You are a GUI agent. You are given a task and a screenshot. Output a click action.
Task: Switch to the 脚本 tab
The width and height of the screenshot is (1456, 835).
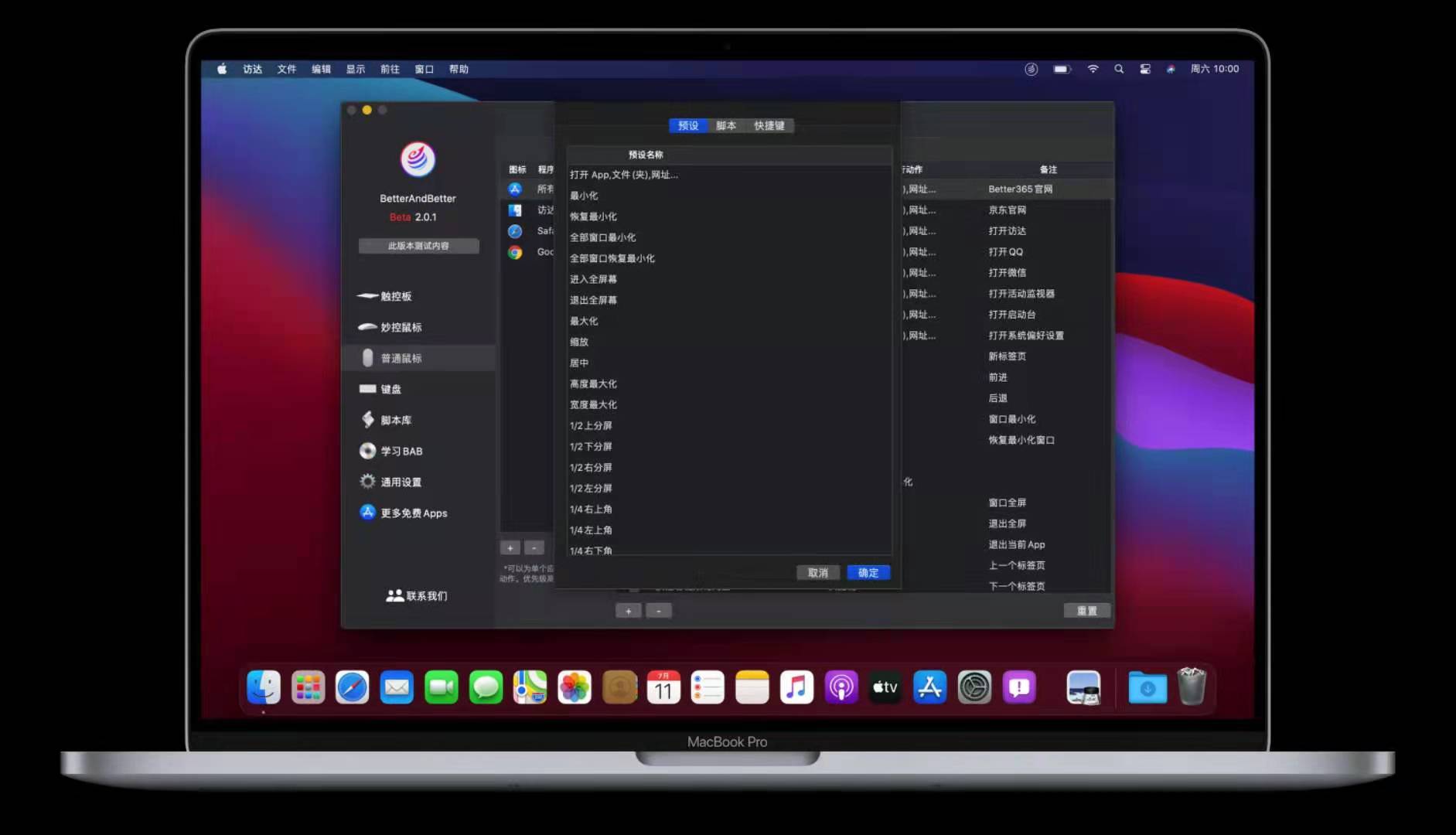pos(726,125)
